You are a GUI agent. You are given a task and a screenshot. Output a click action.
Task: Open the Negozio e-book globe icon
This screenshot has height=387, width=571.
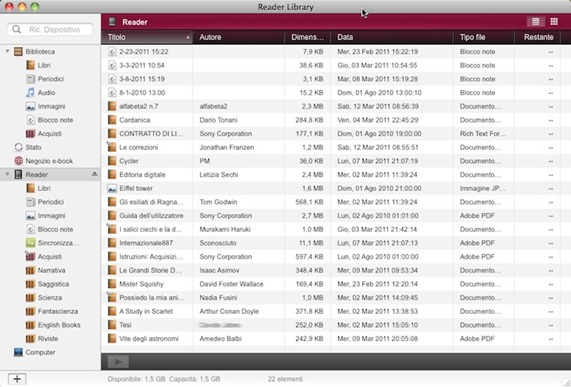(18, 161)
